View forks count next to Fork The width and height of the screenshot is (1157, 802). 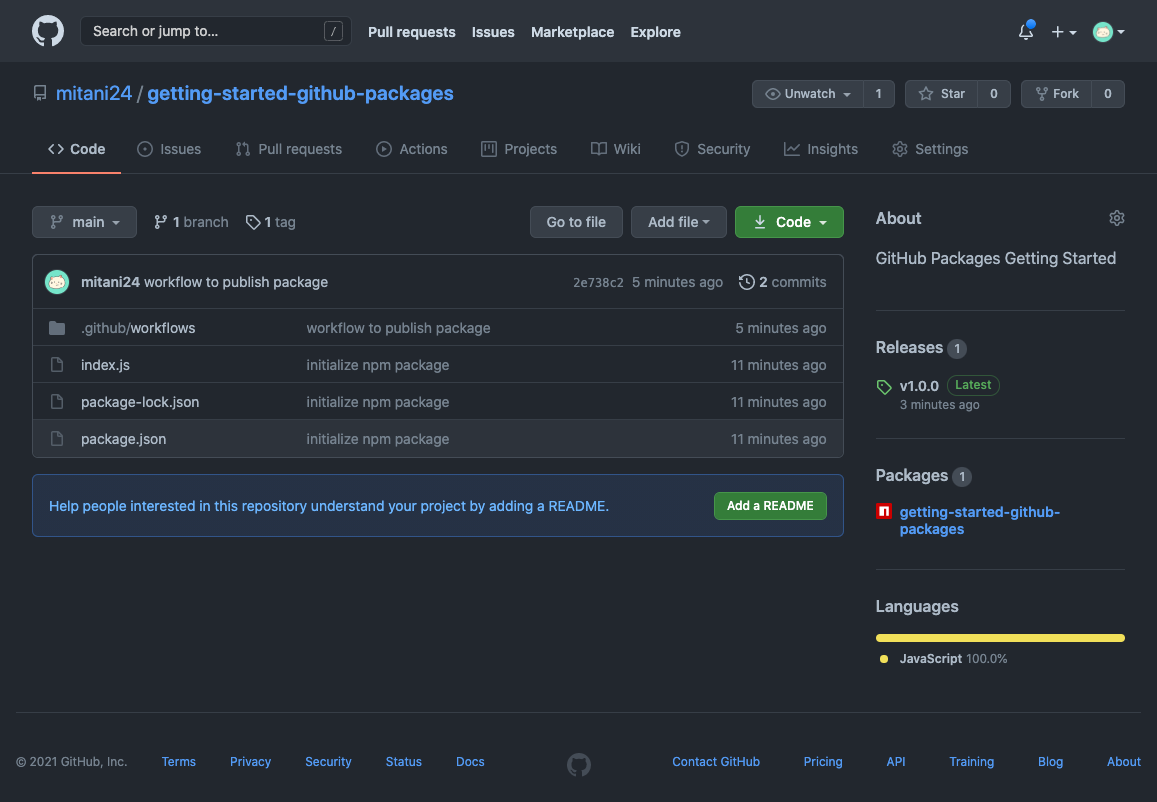[x=1108, y=94]
